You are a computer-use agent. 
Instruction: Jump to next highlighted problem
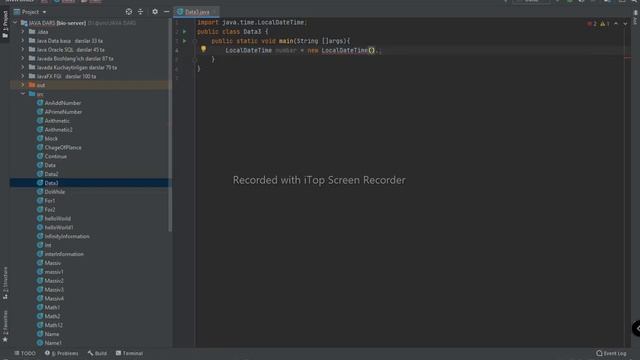tap(625, 24)
